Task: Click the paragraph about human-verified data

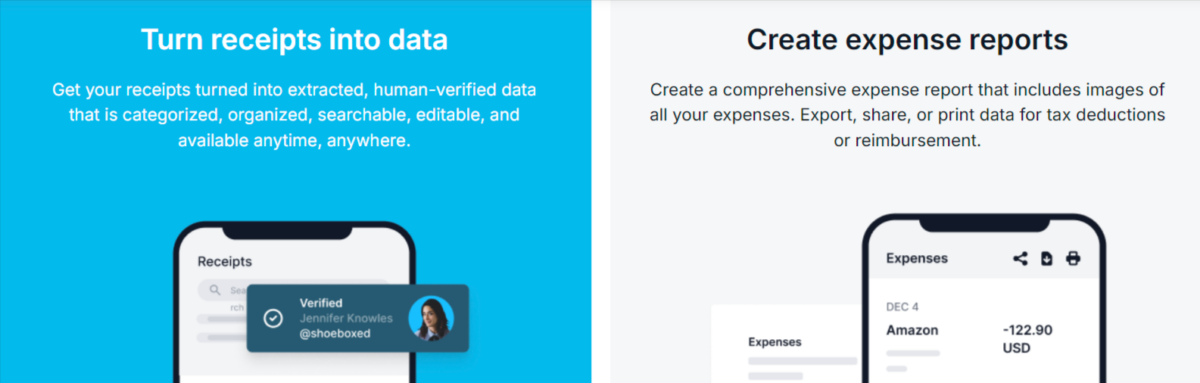Action: [x=294, y=115]
